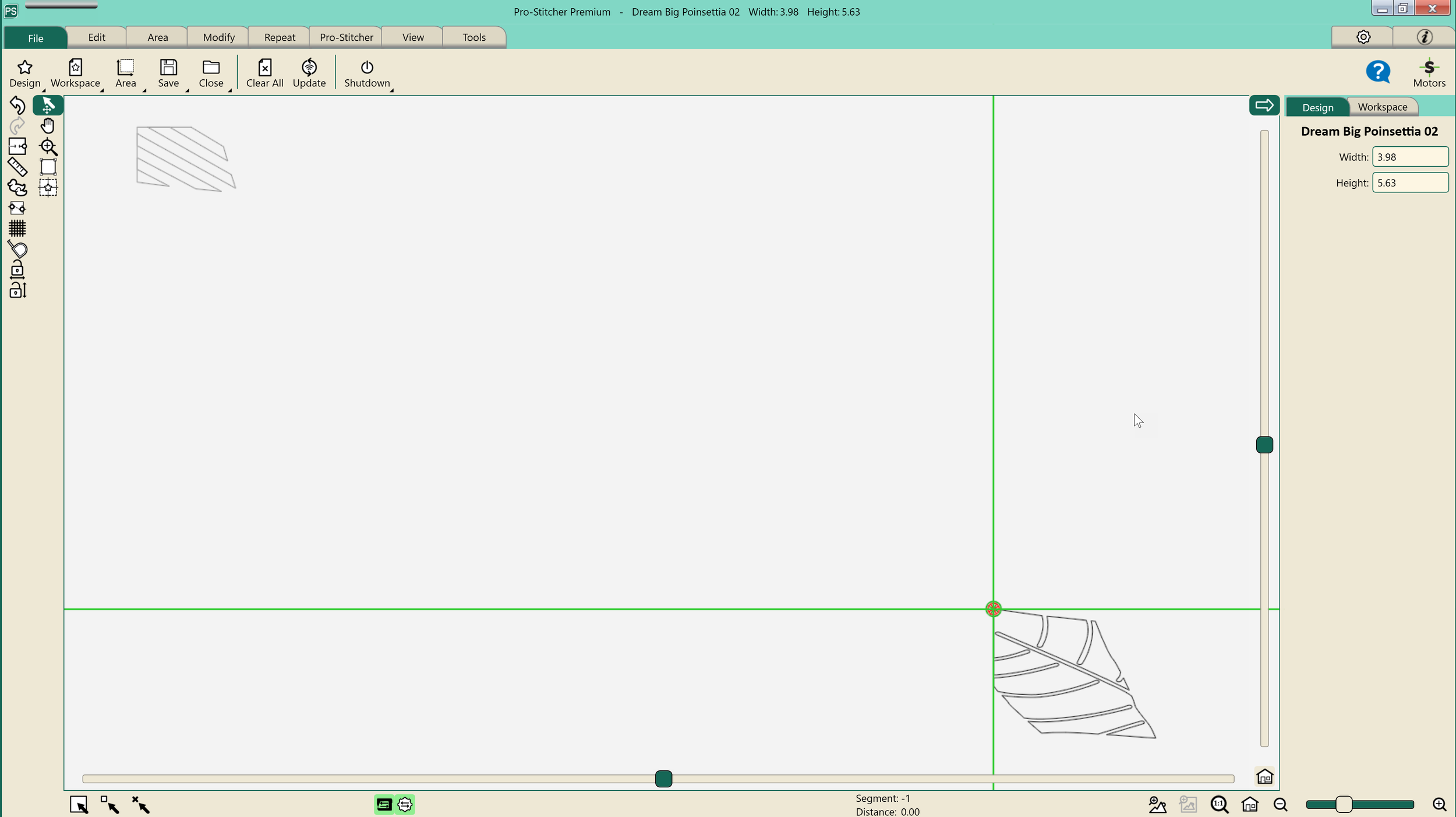The width and height of the screenshot is (1456, 817).
Task: Click the Update button
Action: coord(309,73)
